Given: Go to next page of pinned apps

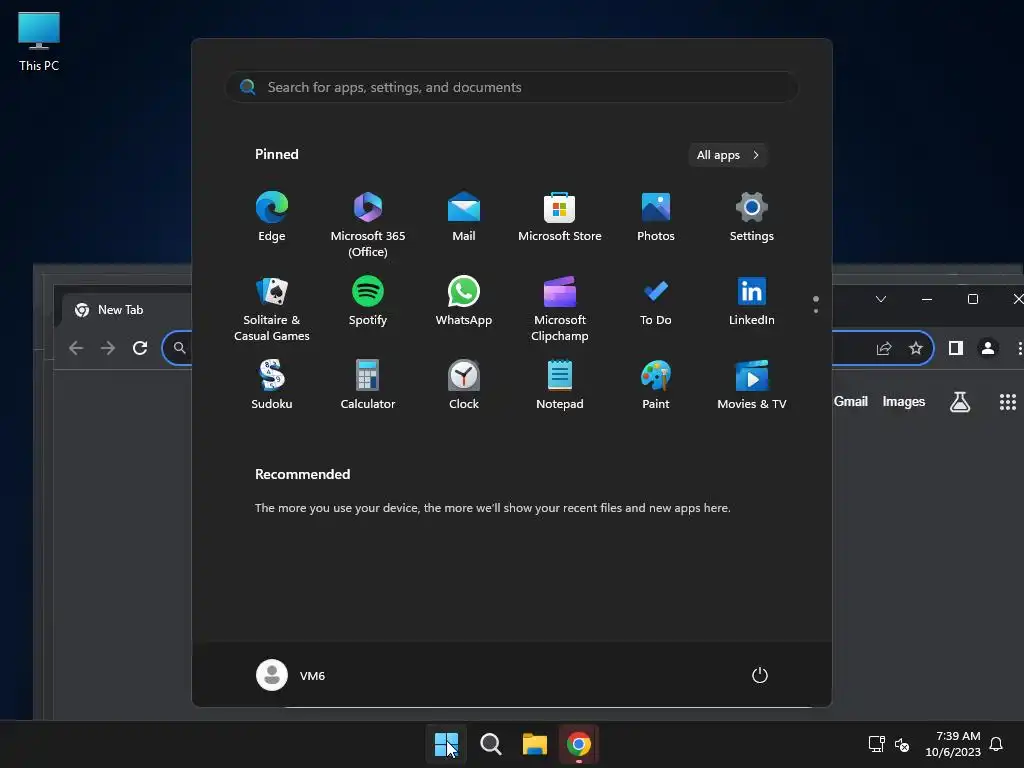Looking at the screenshot, I should click(x=816, y=311).
